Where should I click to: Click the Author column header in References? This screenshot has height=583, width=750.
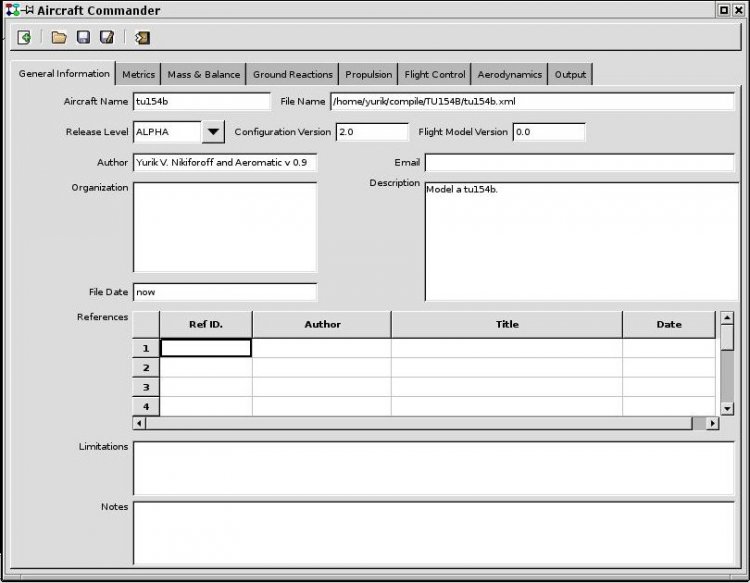click(x=322, y=324)
